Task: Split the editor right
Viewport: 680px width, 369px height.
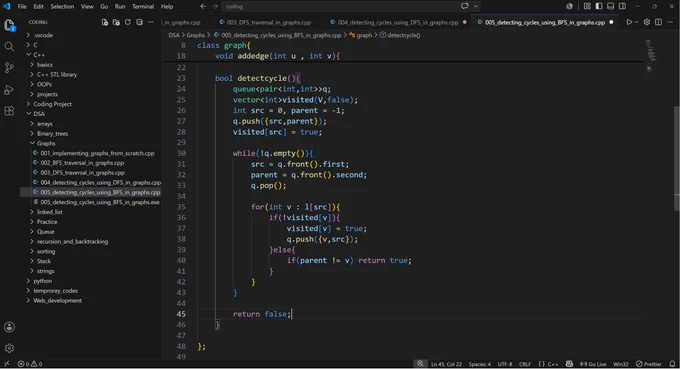Action: (x=658, y=22)
